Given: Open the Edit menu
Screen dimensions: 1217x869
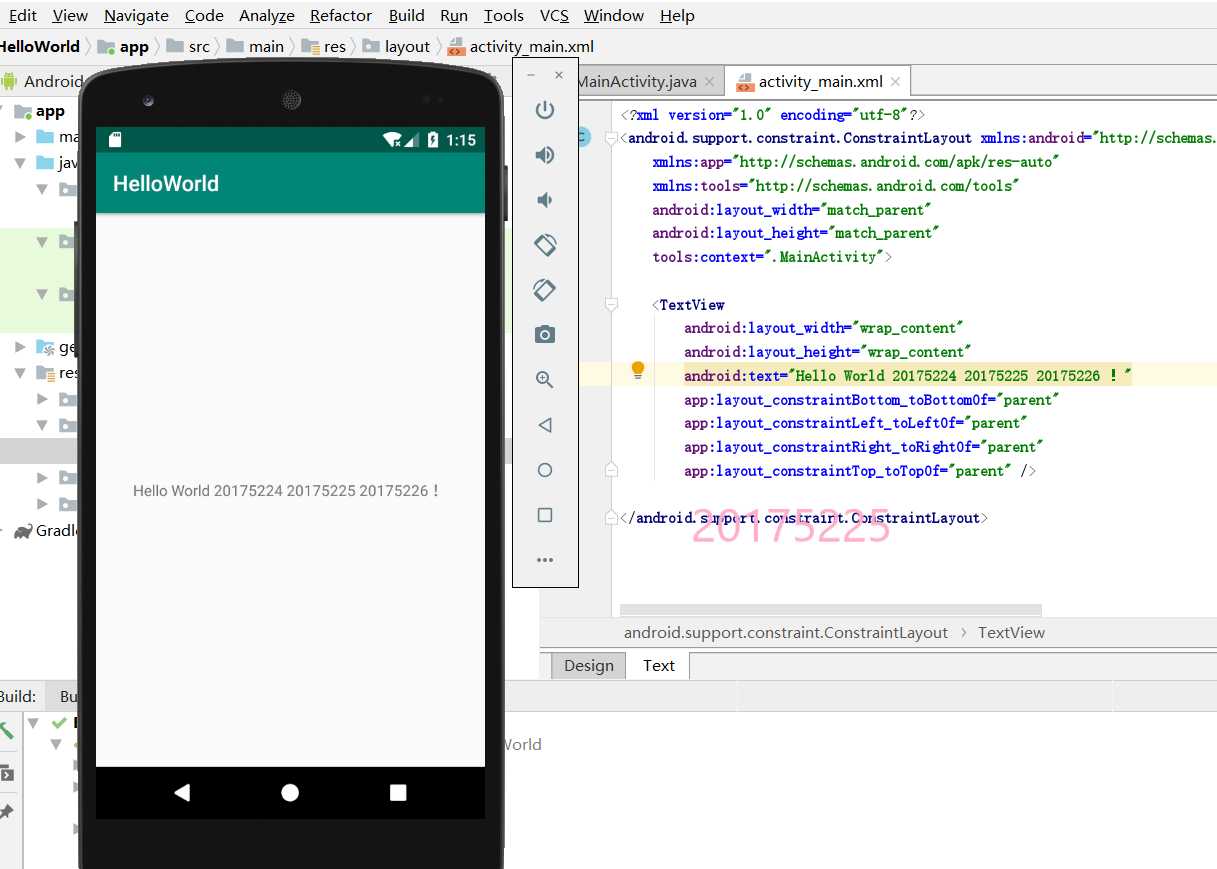Looking at the screenshot, I should pos(20,15).
